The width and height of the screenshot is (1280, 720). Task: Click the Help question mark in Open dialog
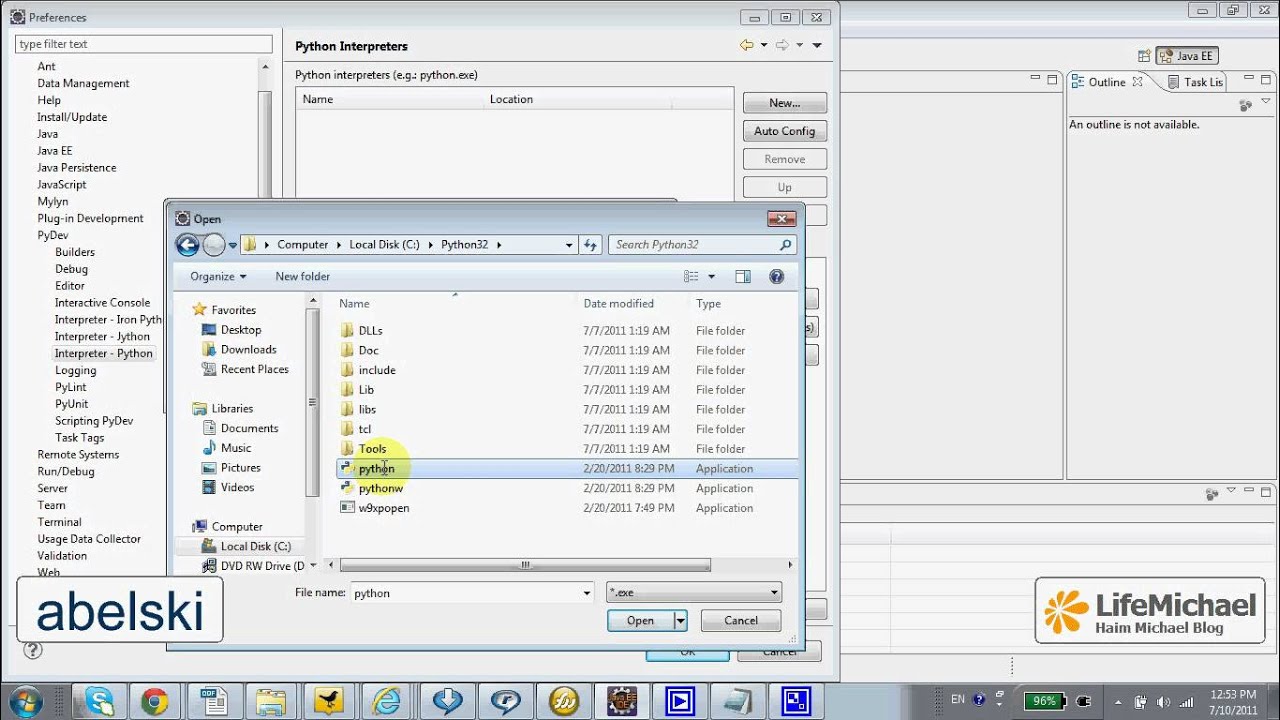point(777,276)
